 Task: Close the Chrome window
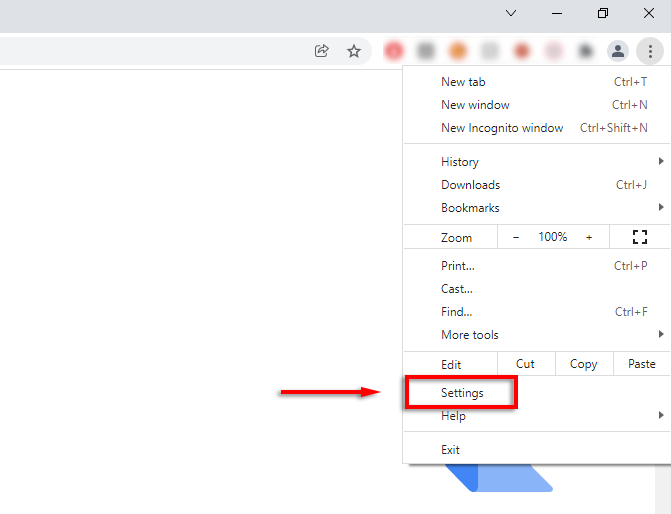click(x=649, y=13)
